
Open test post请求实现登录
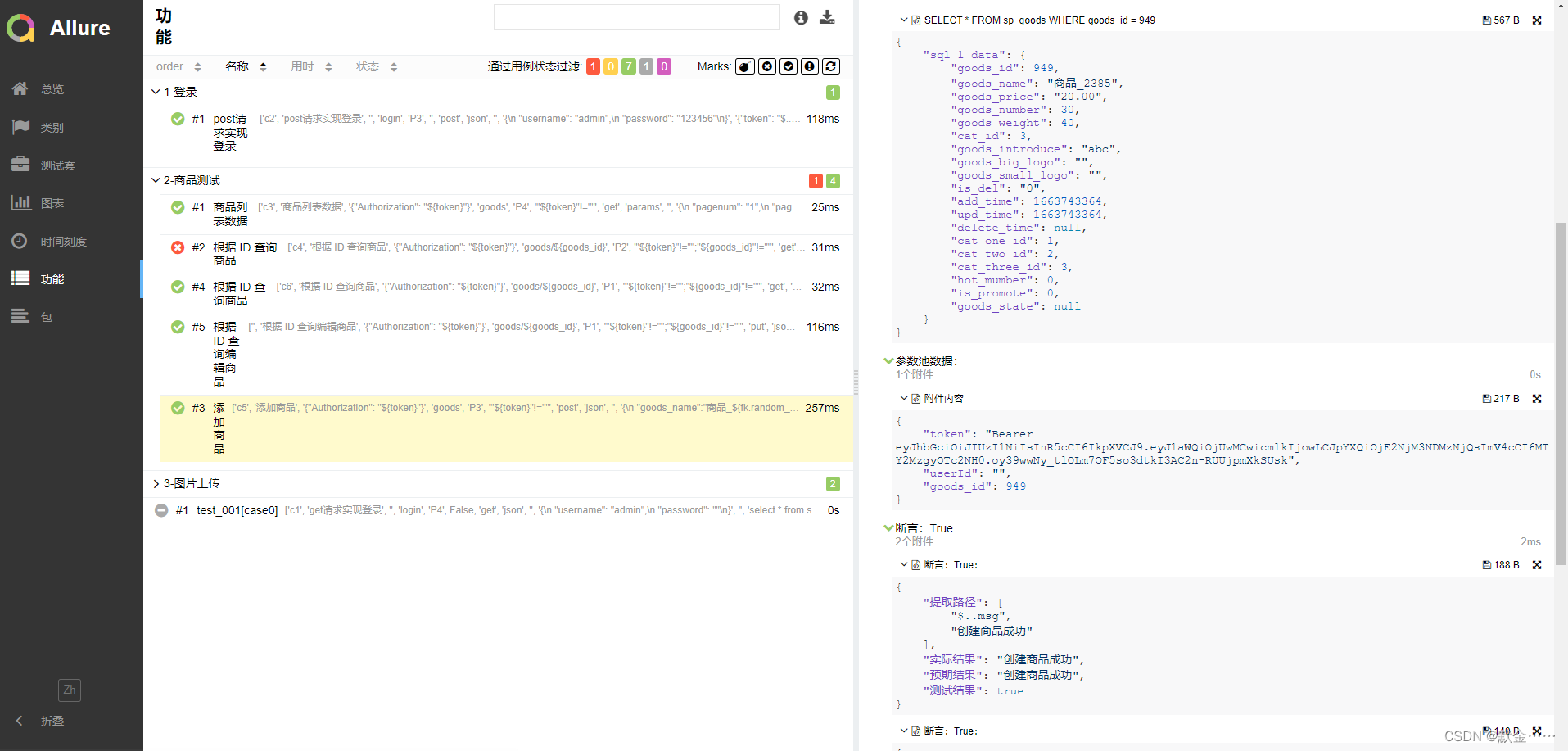click(506, 132)
